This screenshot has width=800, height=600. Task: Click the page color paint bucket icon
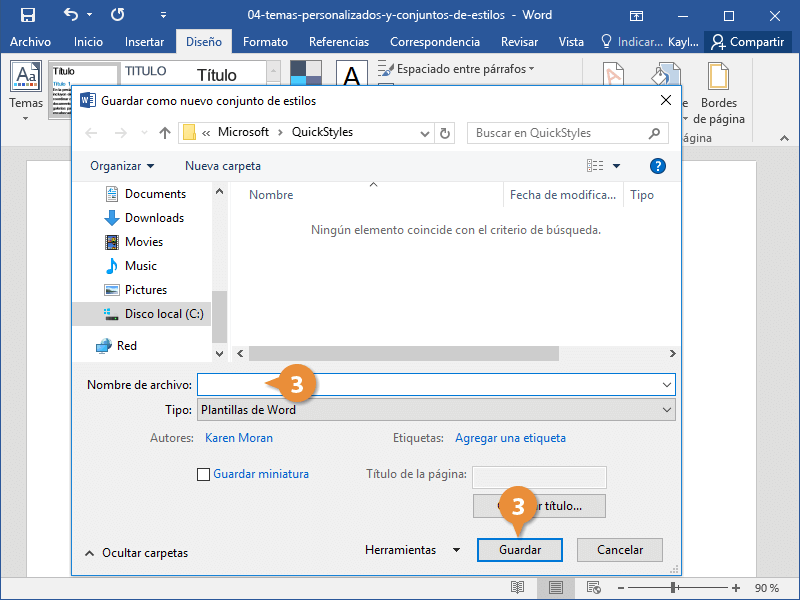coord(665,73)
